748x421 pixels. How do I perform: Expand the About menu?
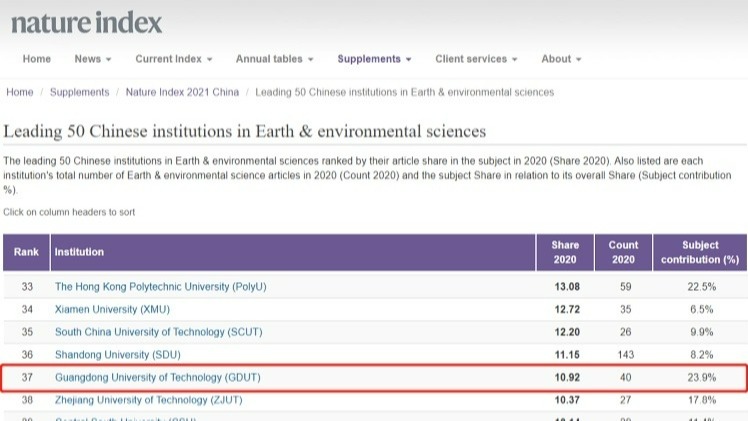561,59
